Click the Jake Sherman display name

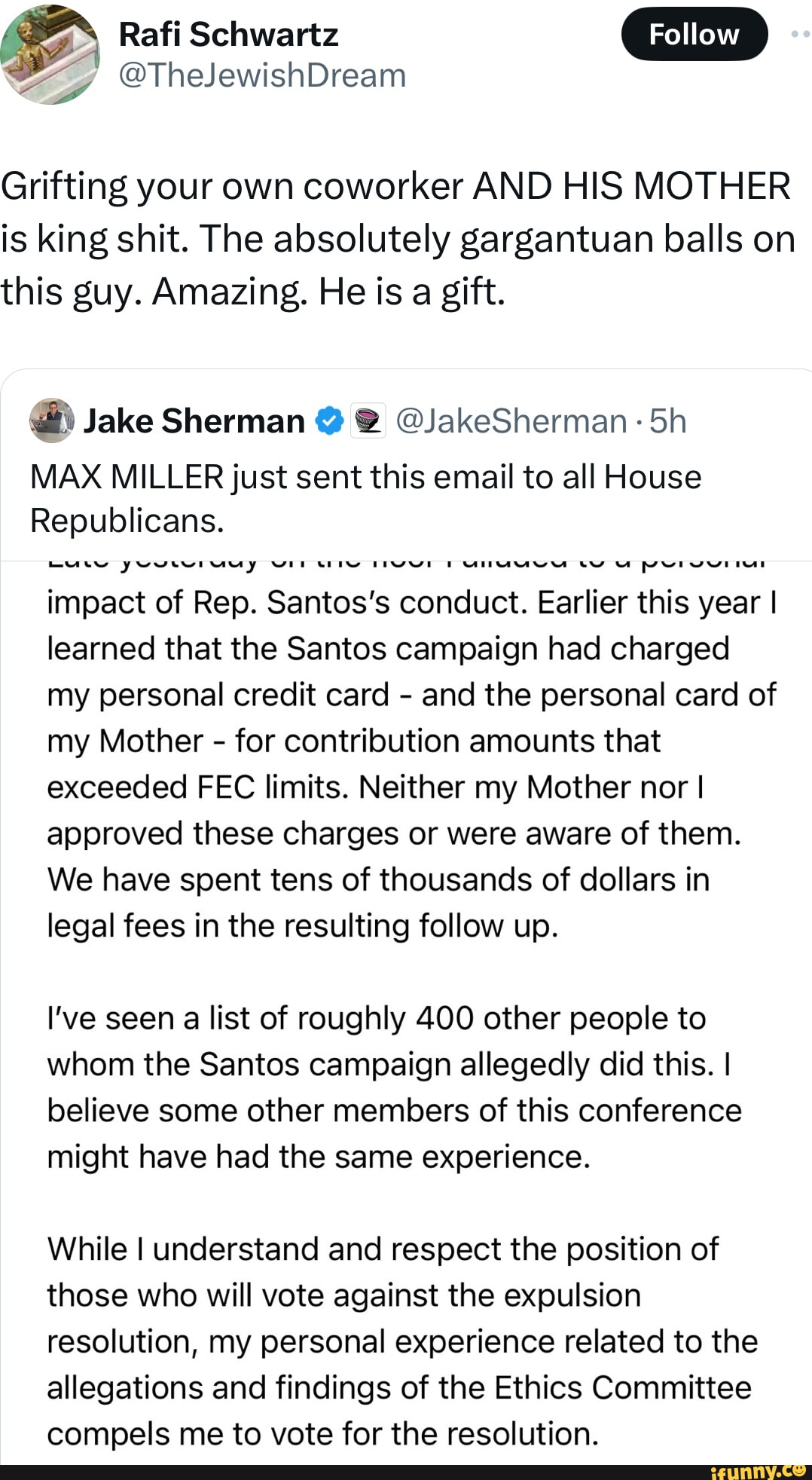tap(194, 421)
